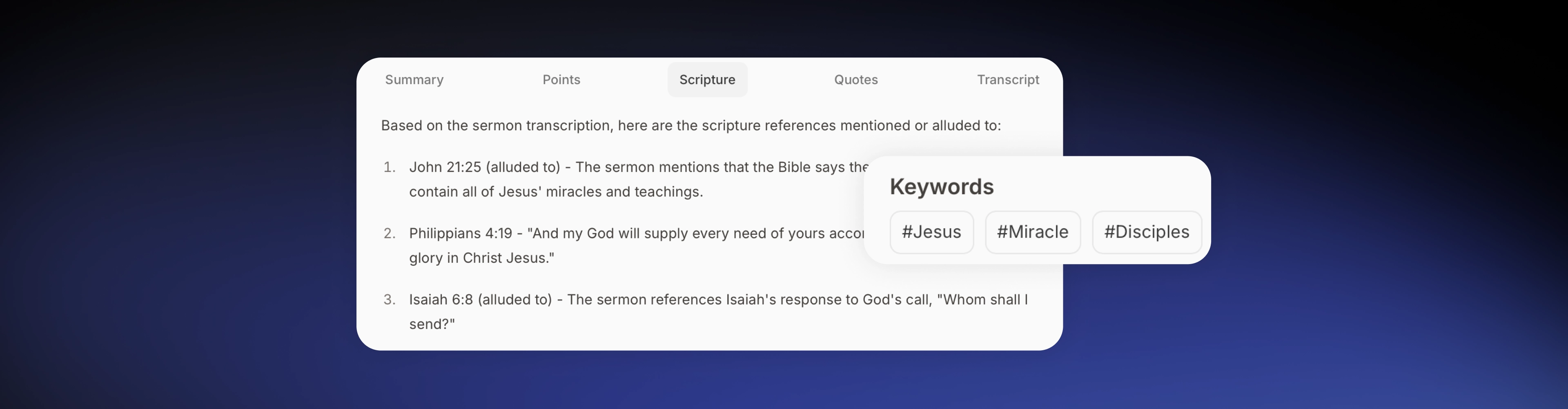
Task: Click the word 'send?' in item three
Action: pos(432,325)
